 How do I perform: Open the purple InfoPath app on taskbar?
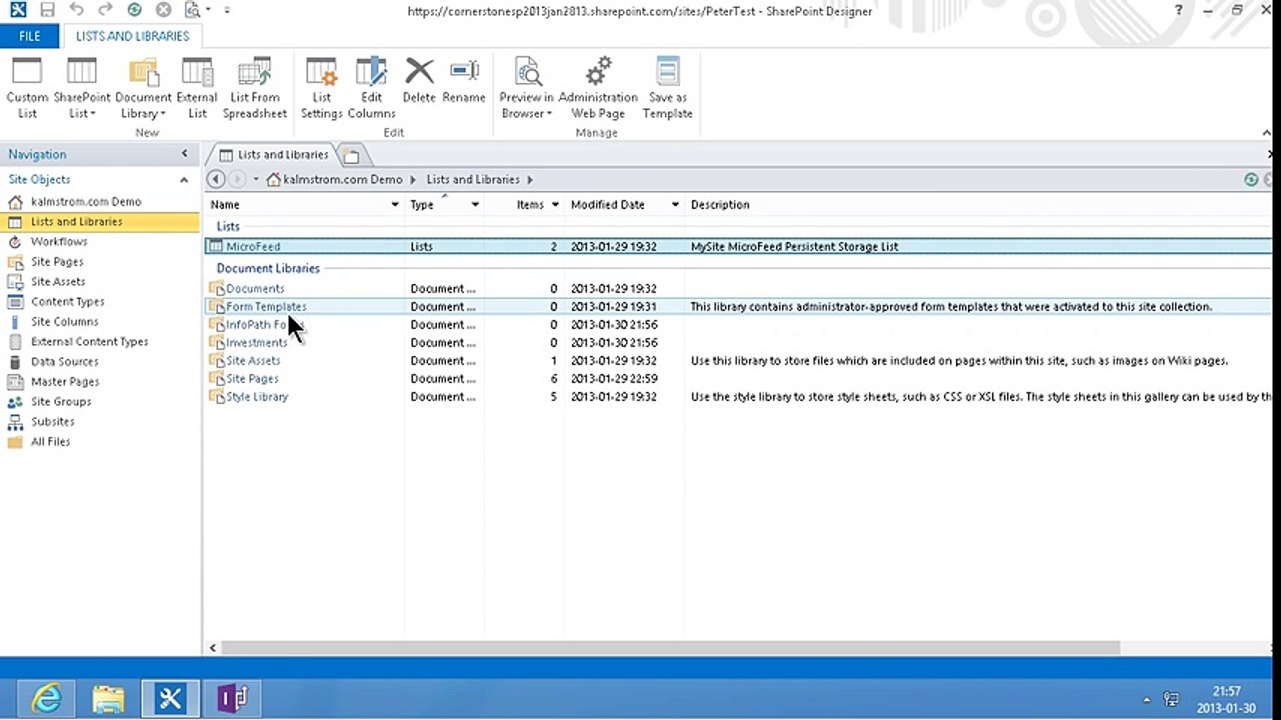pos(233,698)
